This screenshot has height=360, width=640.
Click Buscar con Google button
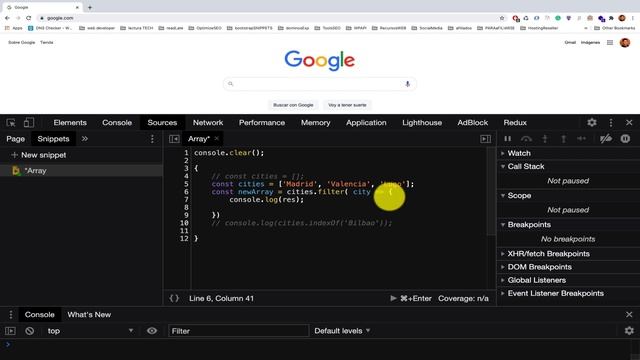point(293,105)
